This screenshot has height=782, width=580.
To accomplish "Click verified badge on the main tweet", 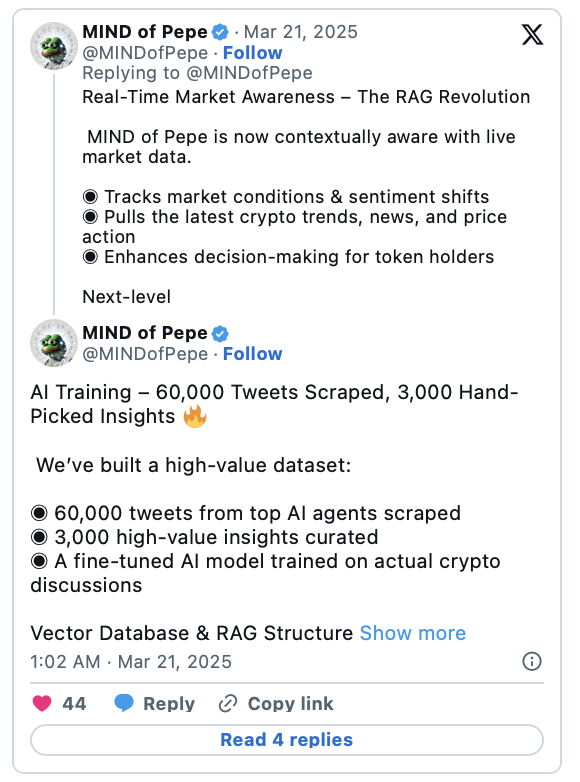I will pos(220,334).
